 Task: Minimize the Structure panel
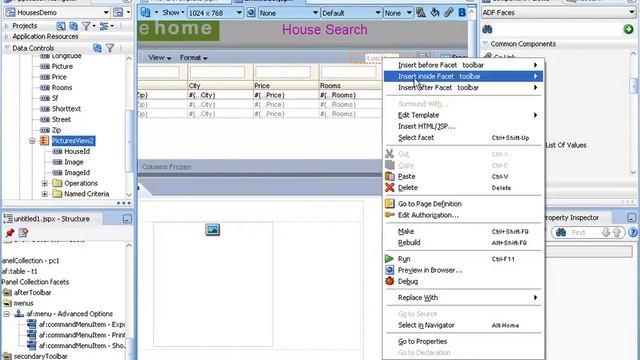tap(127, 219)
